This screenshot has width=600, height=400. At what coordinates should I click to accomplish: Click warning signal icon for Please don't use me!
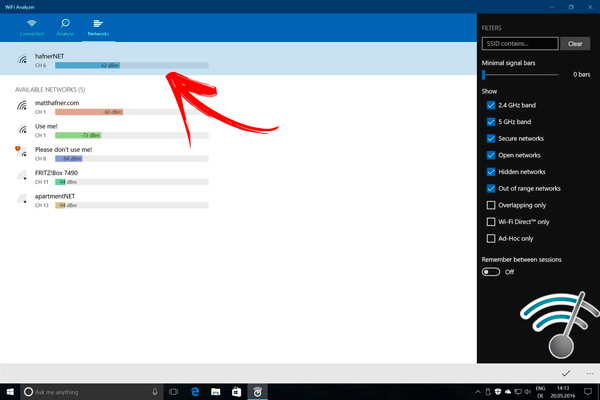pyautogui.click(x=21, y=151)
